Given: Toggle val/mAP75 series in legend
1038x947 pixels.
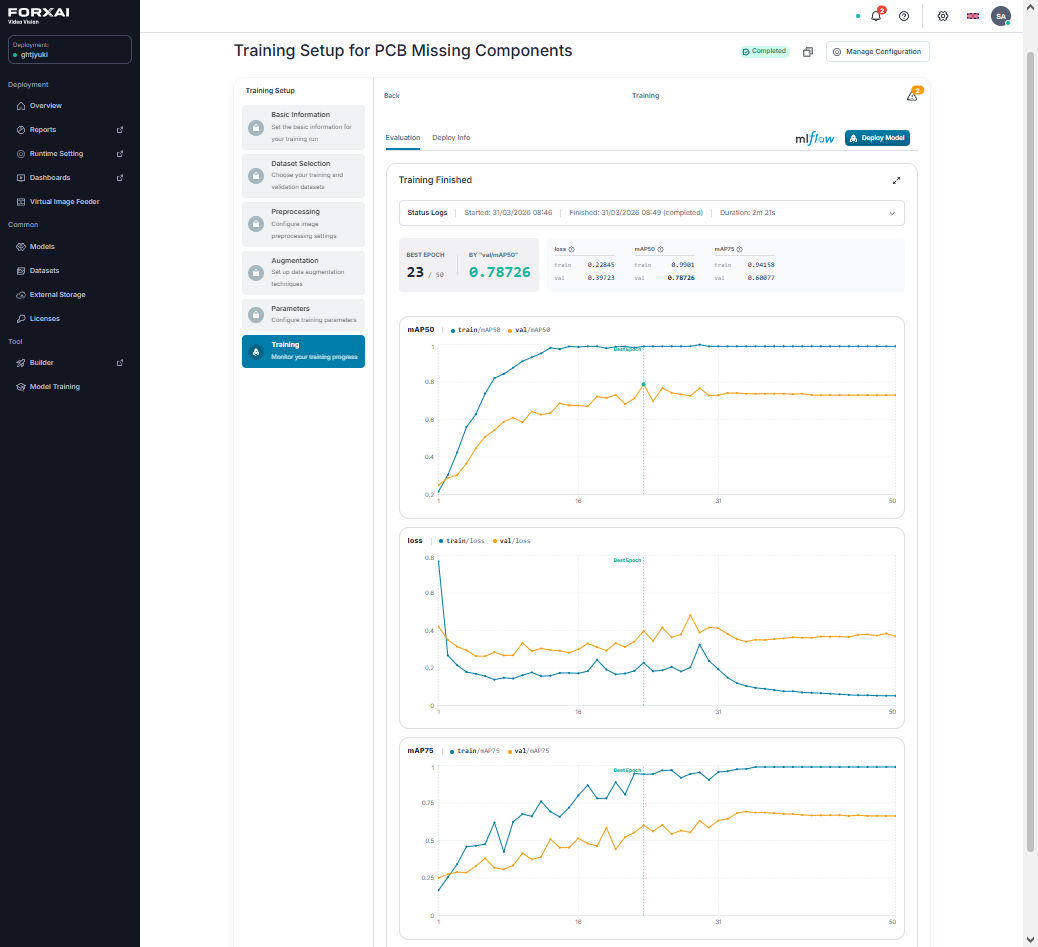Looking at the screenshot, I should (528, 750).
